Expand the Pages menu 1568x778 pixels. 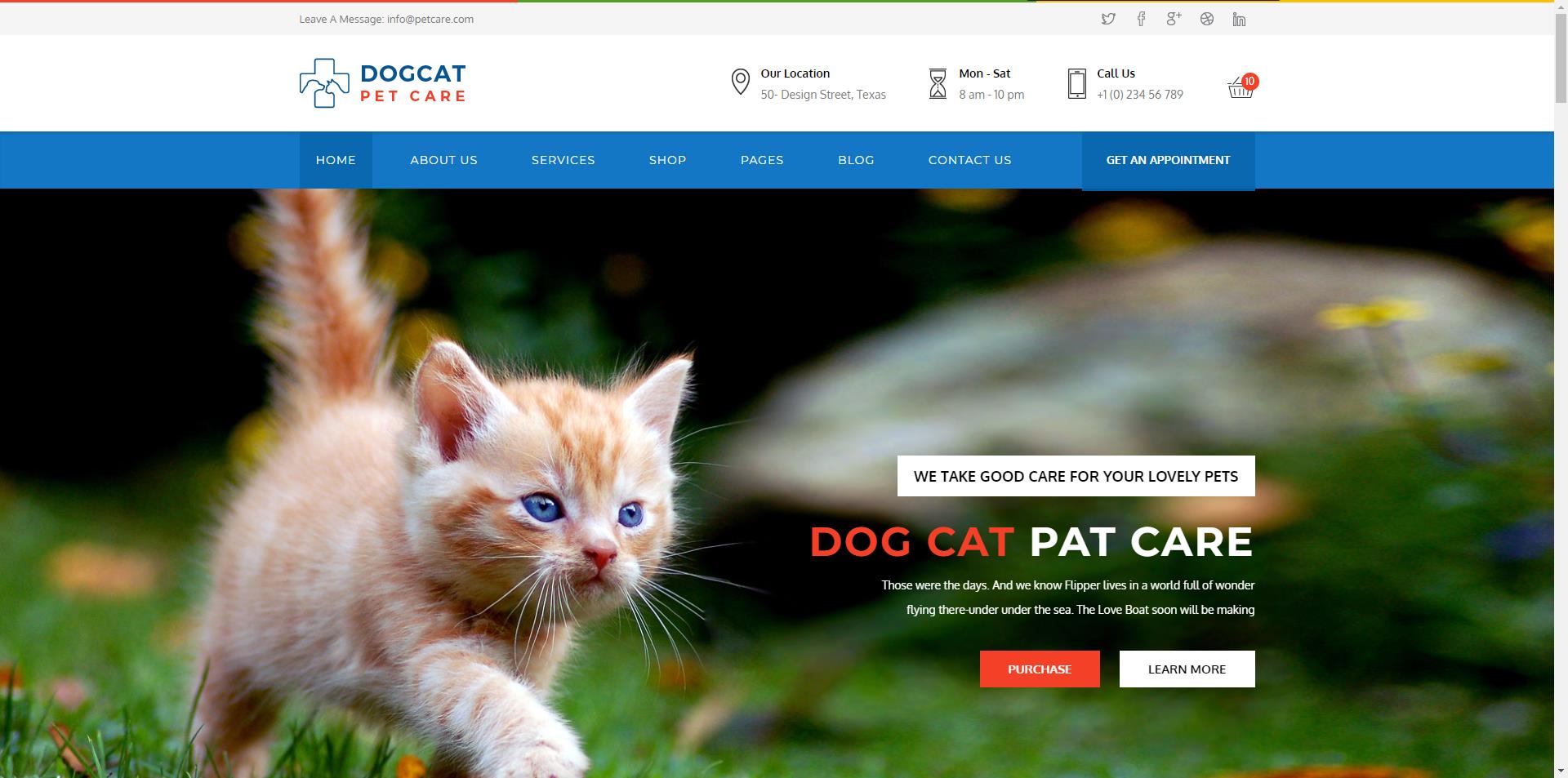[762, 160]
